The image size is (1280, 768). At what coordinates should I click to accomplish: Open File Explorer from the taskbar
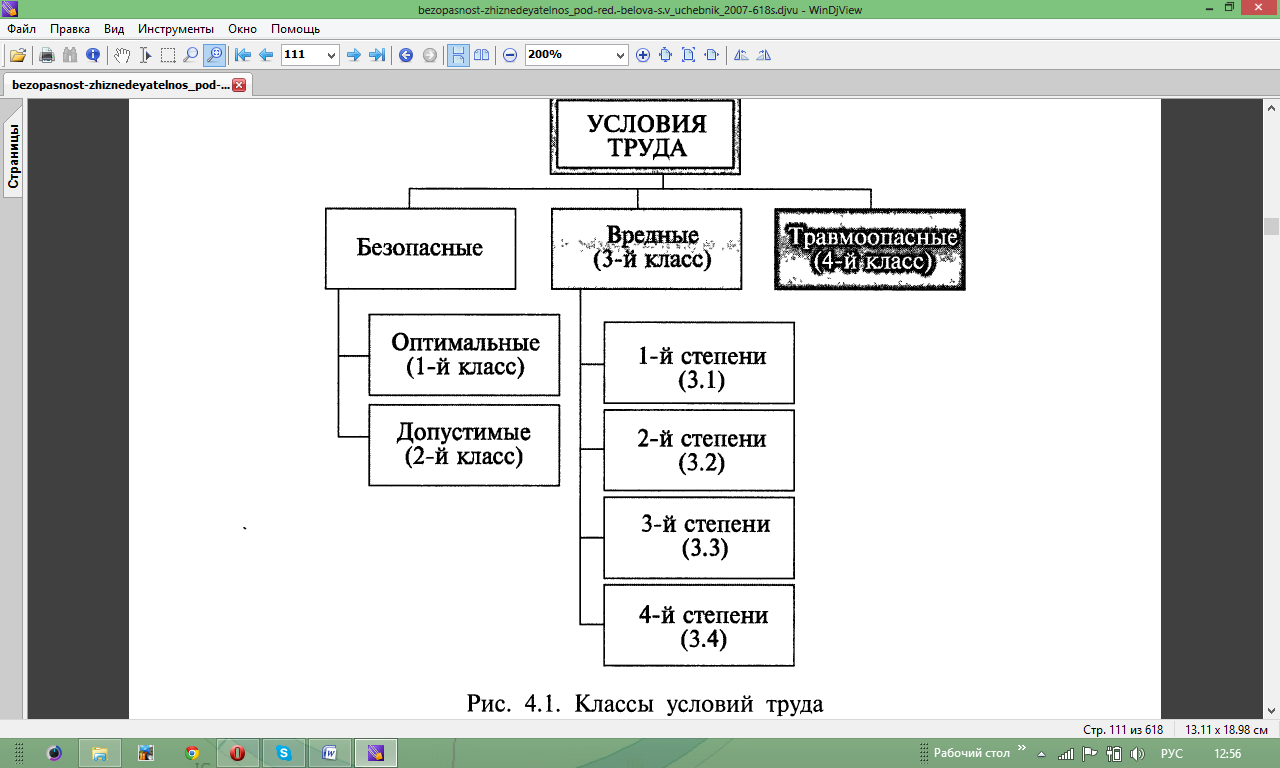coord(99,753)
